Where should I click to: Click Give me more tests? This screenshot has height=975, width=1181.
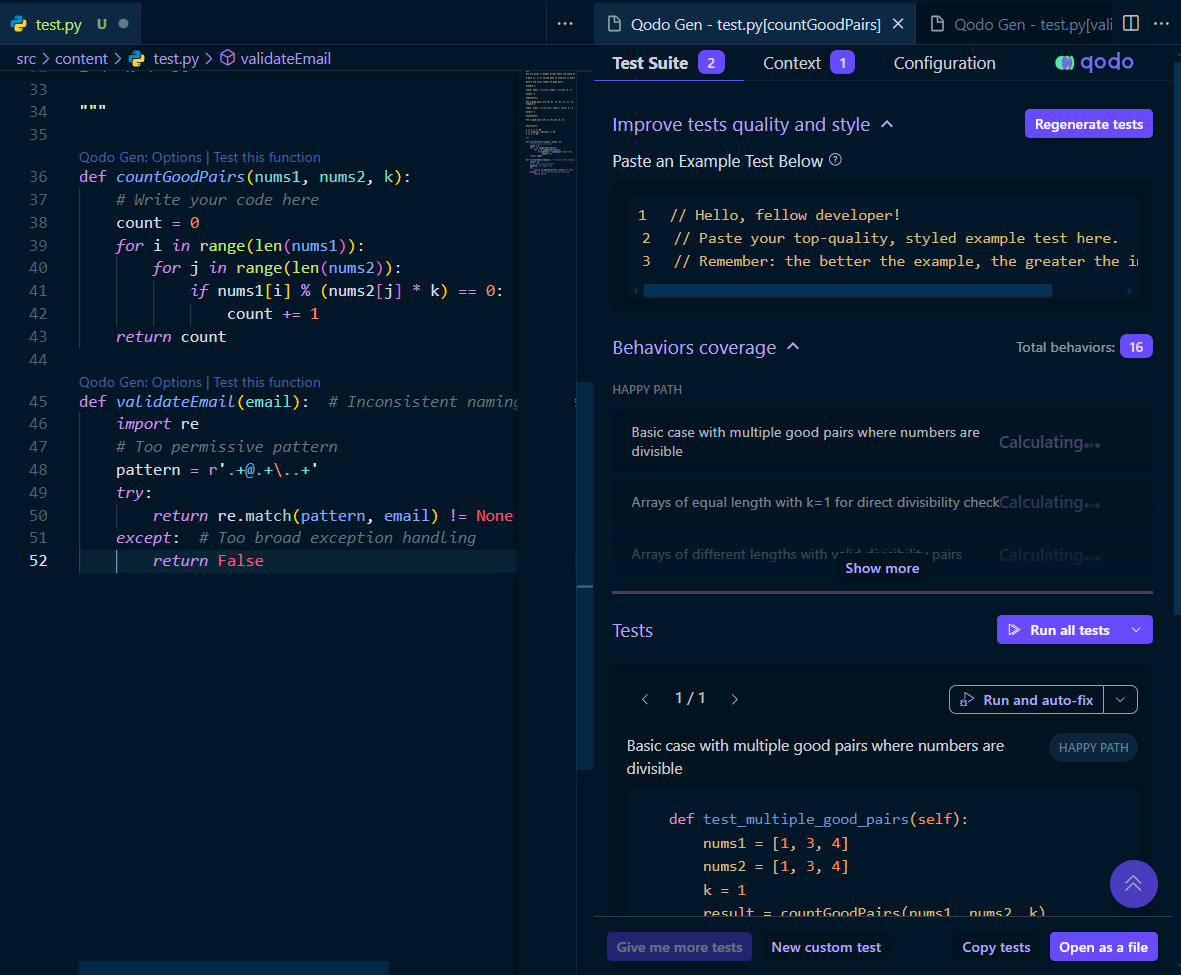click(679, 947)
